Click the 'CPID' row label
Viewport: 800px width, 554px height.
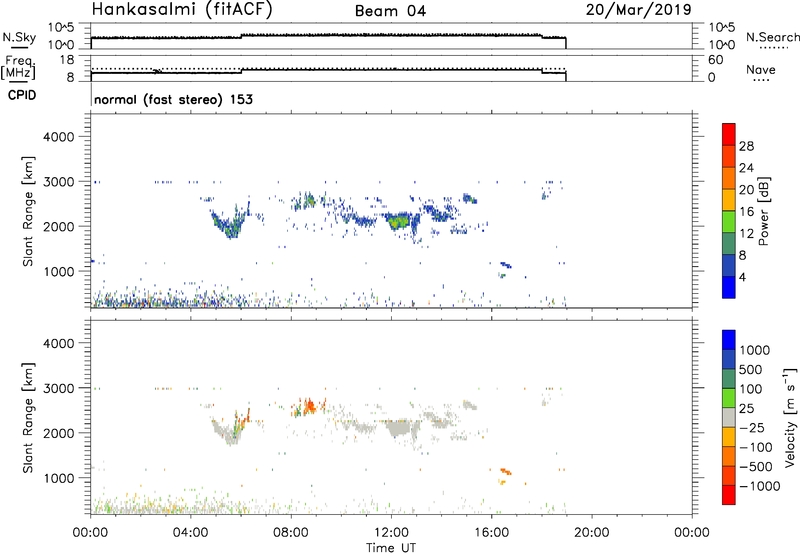coord(22,95)
